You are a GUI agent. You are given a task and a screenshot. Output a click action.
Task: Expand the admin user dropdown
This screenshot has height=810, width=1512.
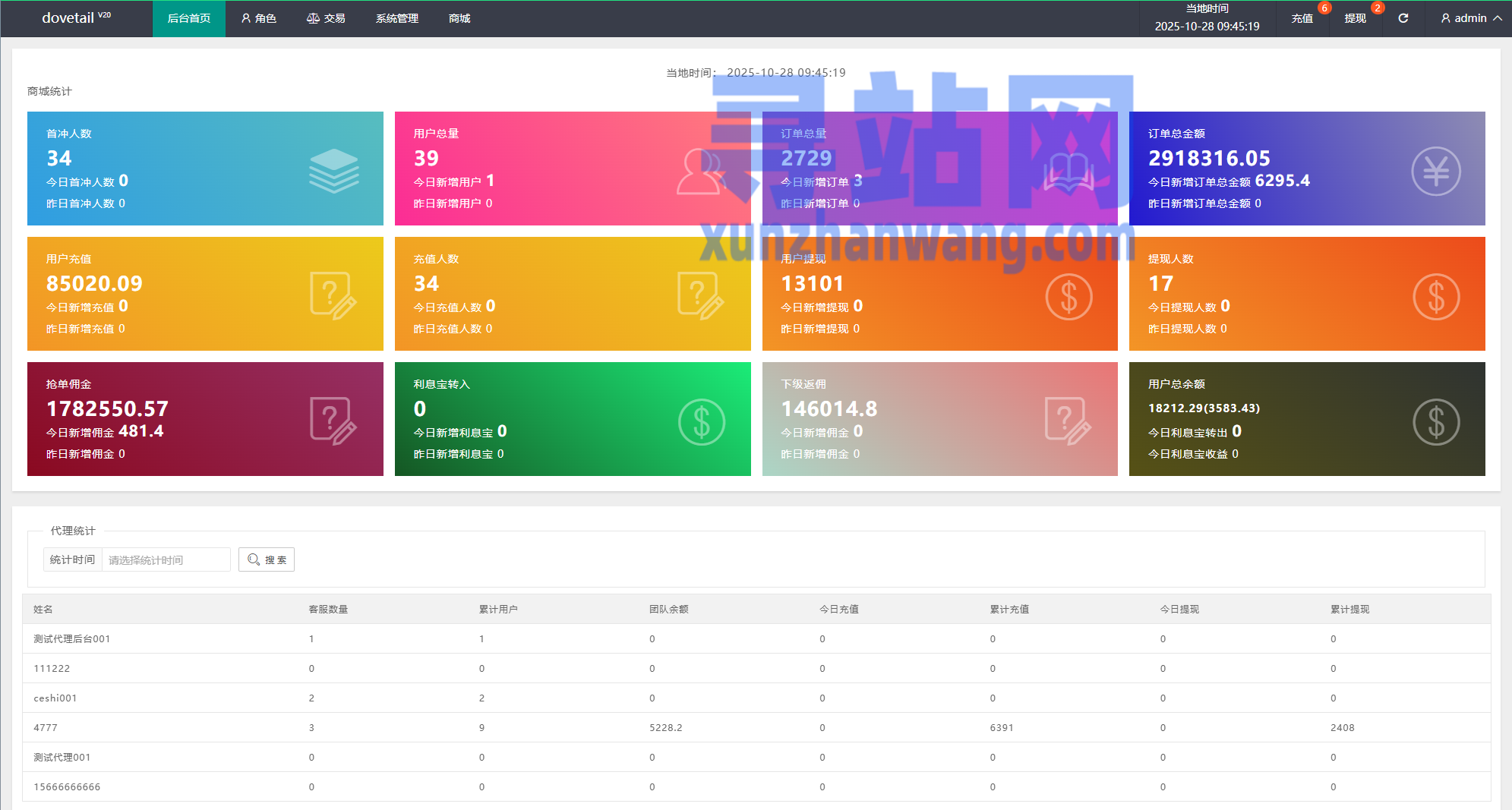pos(1471,18)
